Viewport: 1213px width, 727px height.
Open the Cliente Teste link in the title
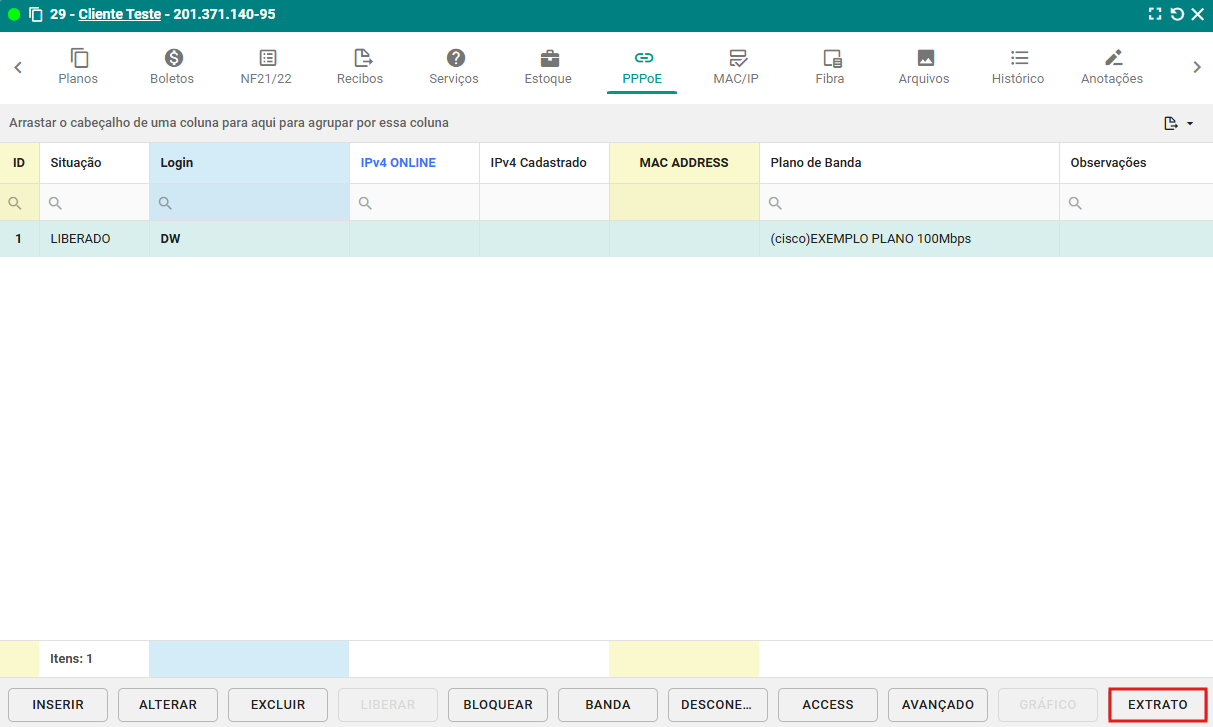point(120,15)
